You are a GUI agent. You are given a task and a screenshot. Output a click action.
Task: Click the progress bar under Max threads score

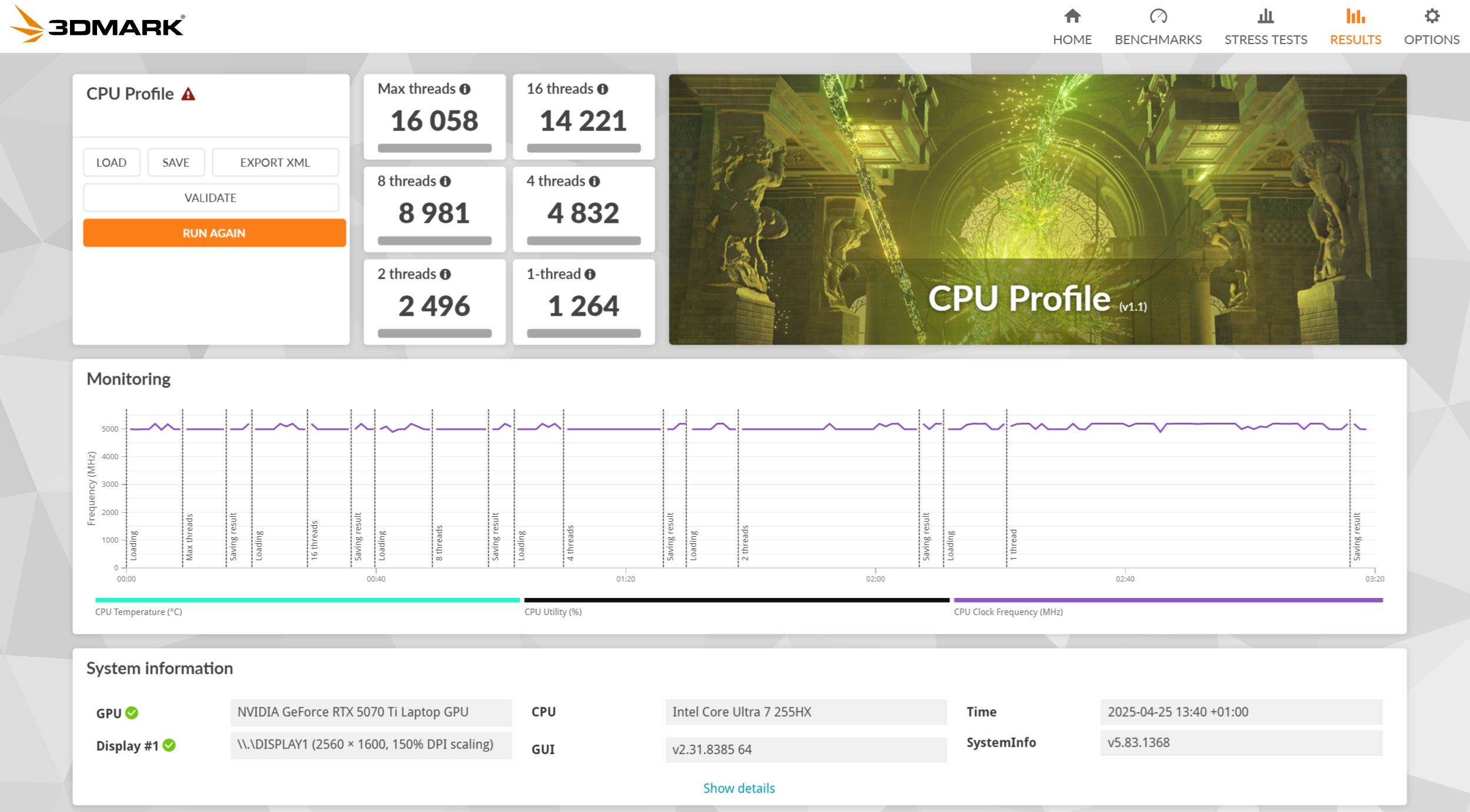click(x=435, y=148)
